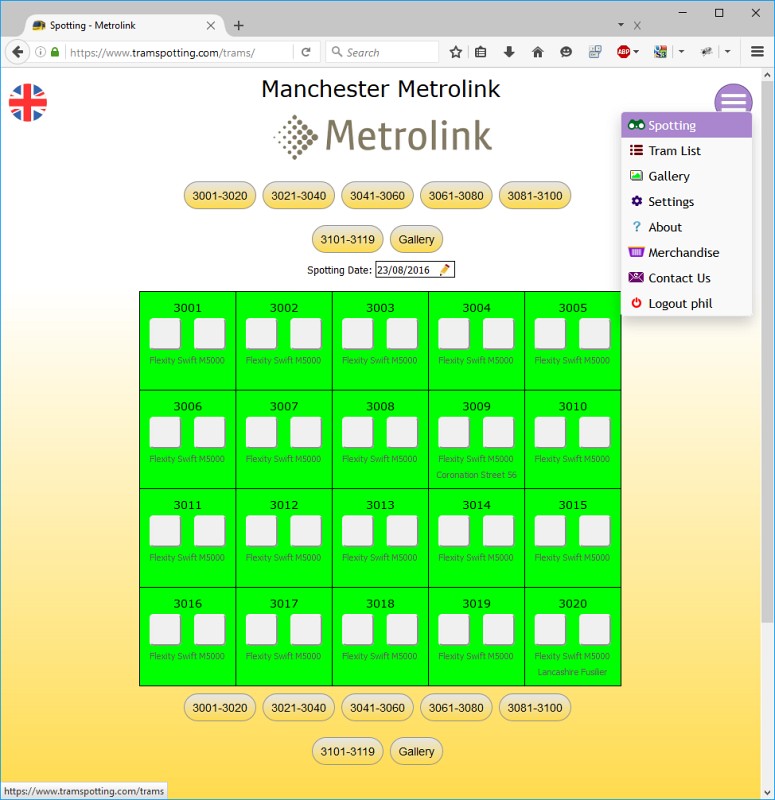Open the downloads arrow icon

[509, 52]
